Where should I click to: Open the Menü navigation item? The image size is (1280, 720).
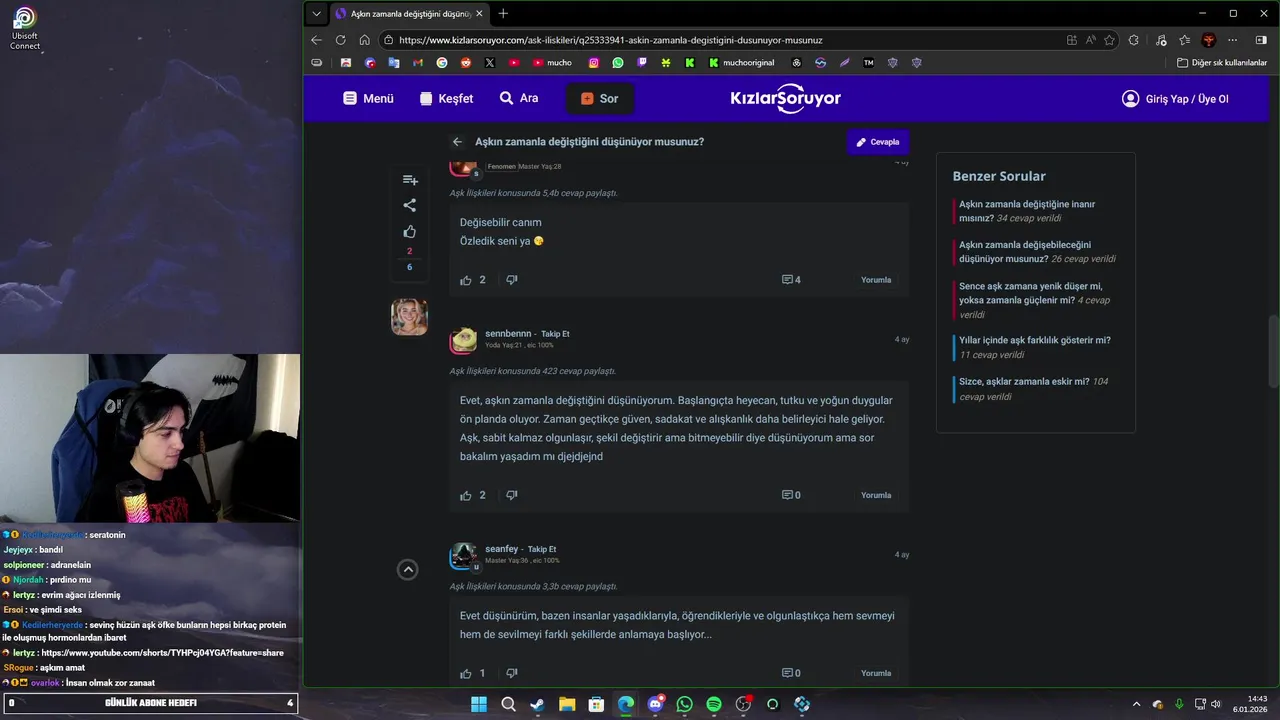coord(368,99)
